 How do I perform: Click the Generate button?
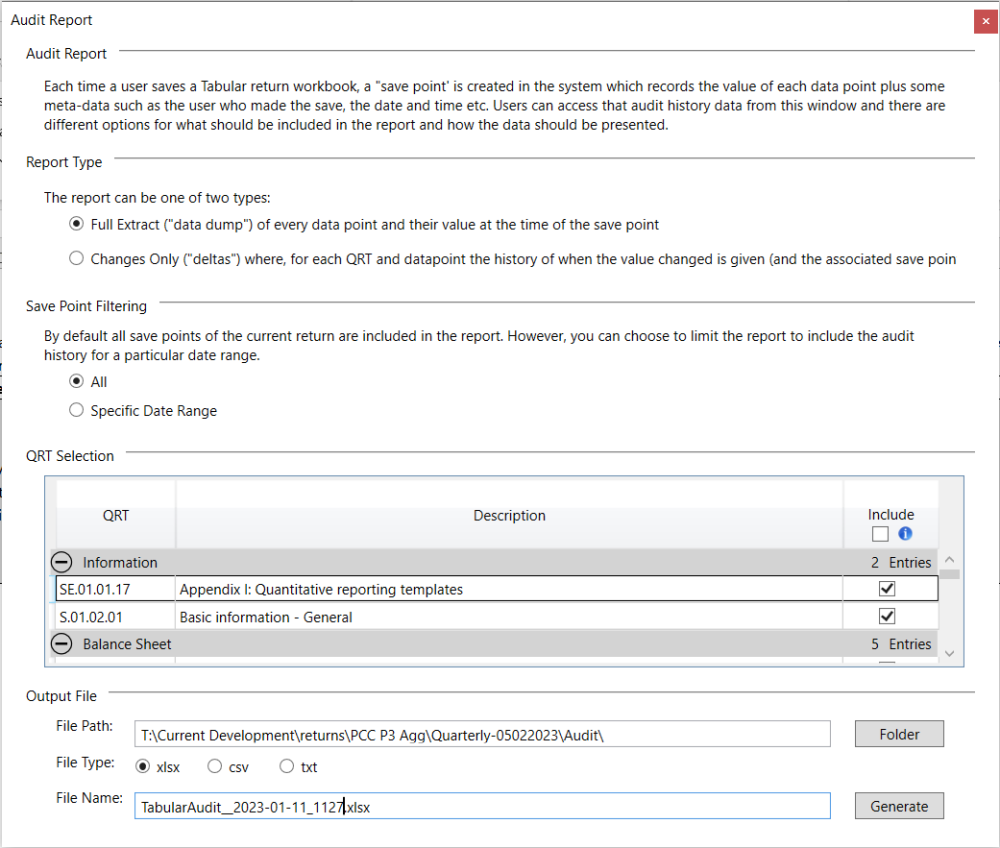pos(898,805)
